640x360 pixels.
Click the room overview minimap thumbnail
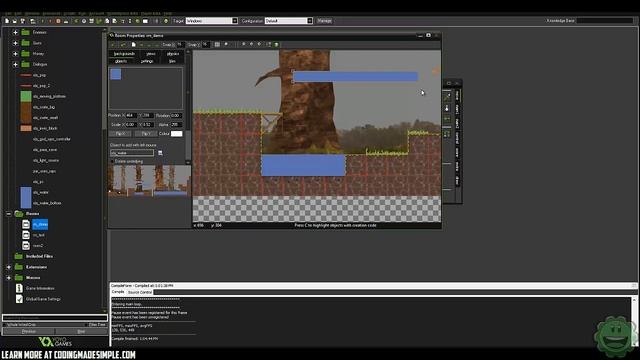pyautogui.click(x=149, y=181)
